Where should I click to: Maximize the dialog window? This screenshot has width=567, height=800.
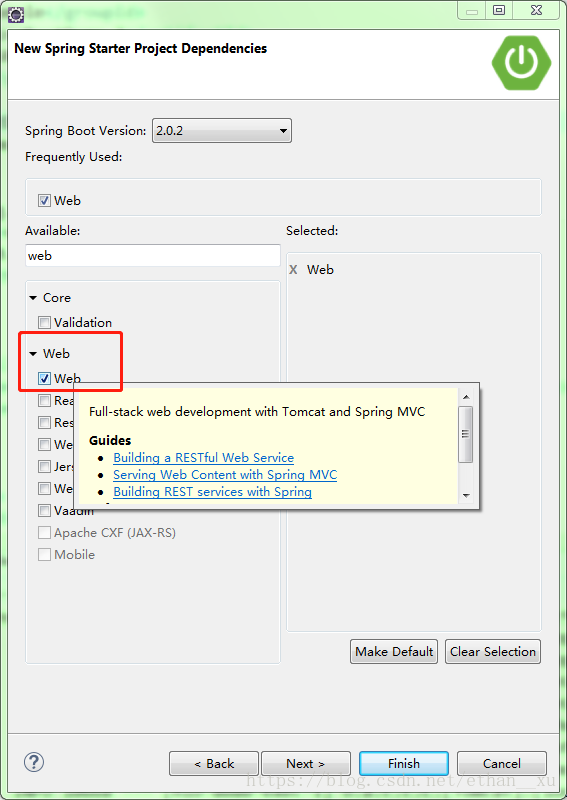pos(499,10)
